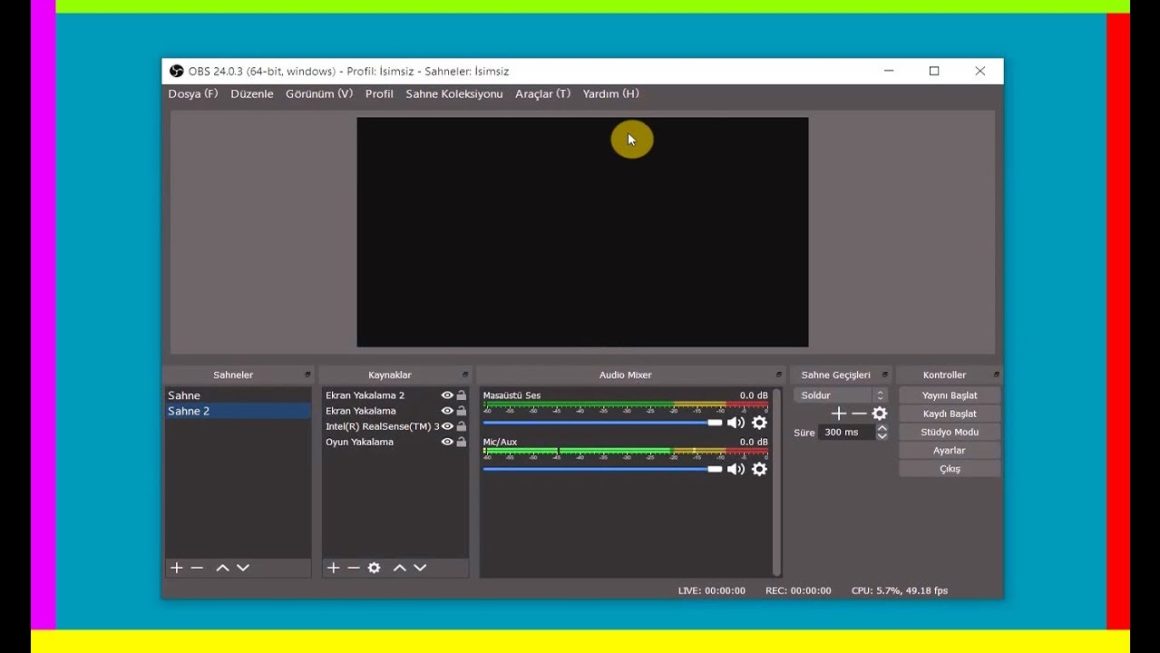Viewport: 1160px width, 653px height.
Task: Select the Sahne scene
Action: click(237, 396)
